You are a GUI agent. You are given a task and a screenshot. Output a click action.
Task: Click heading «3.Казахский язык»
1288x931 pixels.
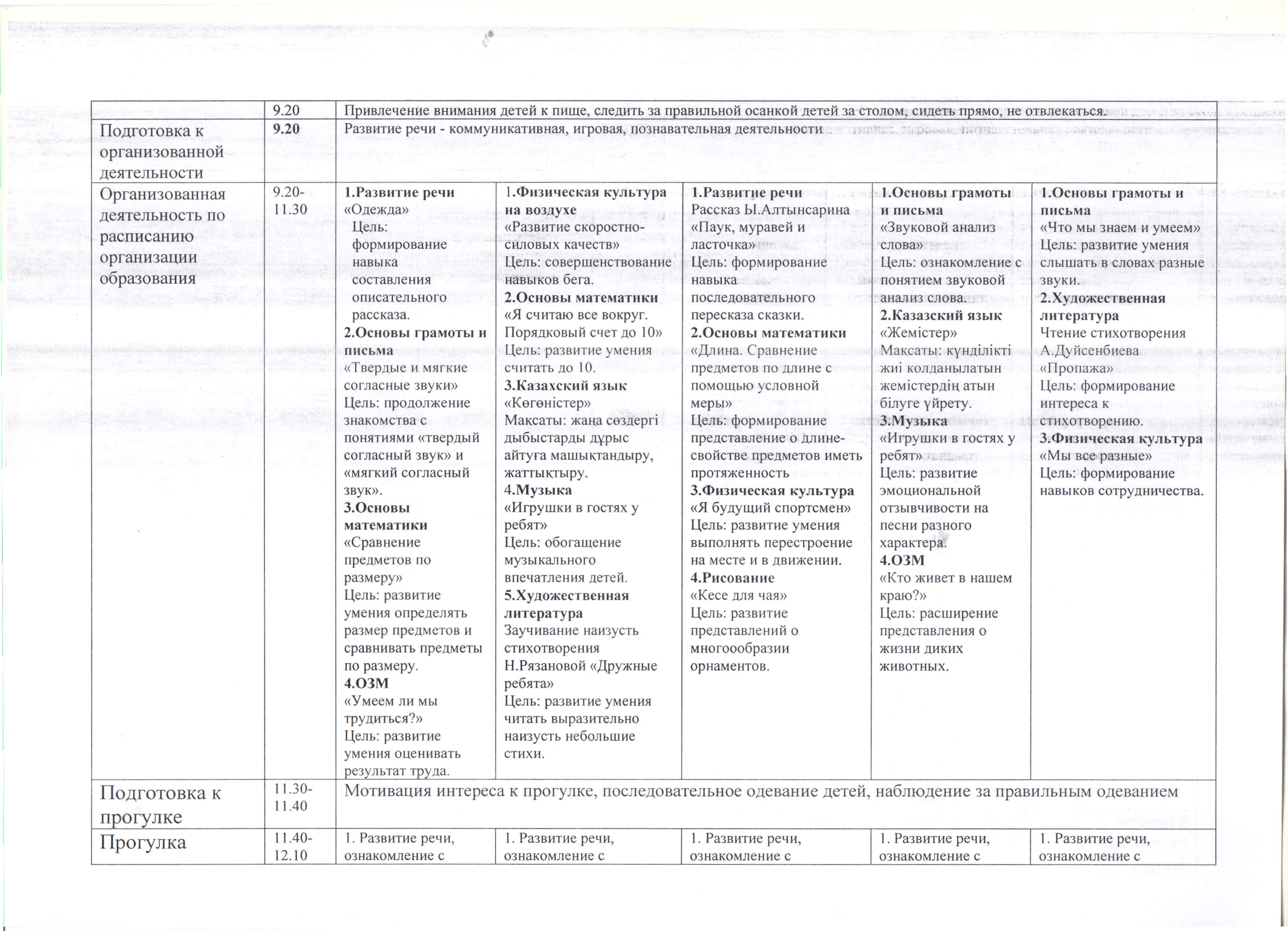click(x=565, y=386)
